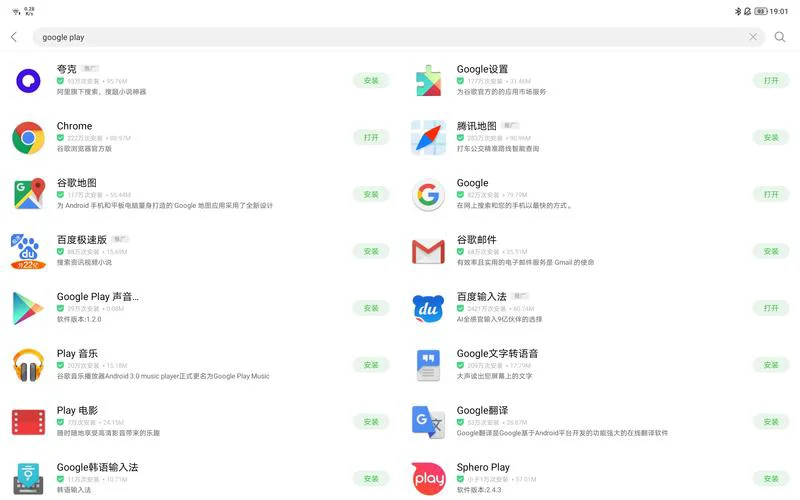Open the Play 电影 film icon
The width and height of the screenshot is (800, 500).
coord(29,422)
